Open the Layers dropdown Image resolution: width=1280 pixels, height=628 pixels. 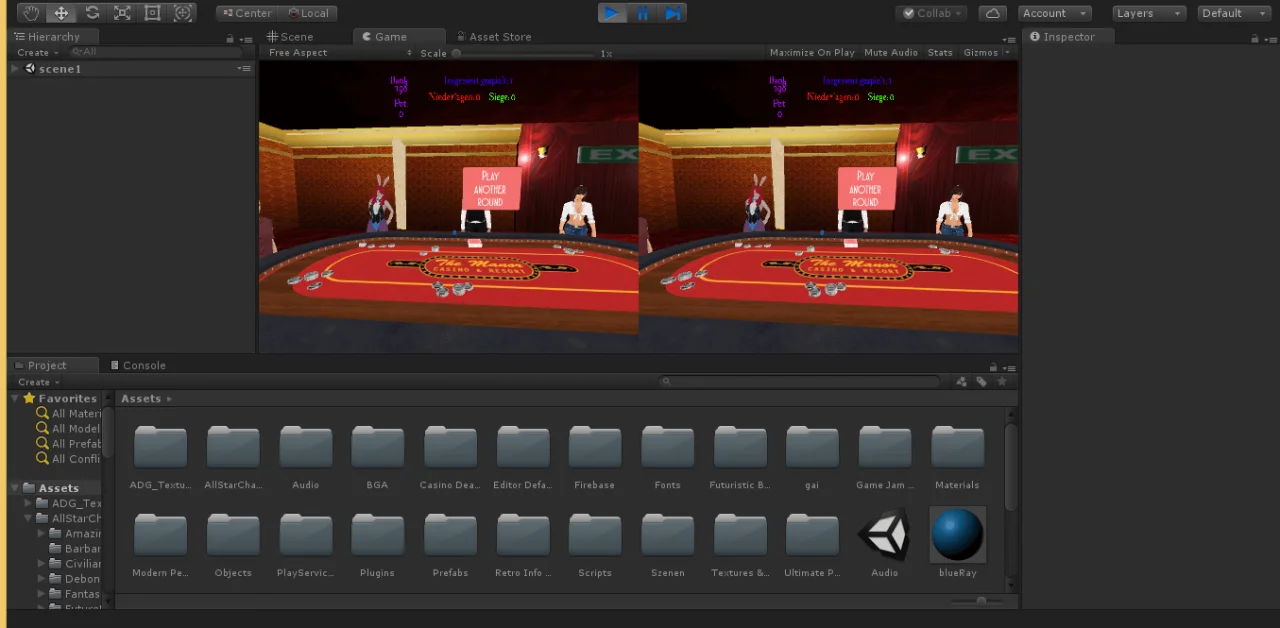click(1149, 13)
